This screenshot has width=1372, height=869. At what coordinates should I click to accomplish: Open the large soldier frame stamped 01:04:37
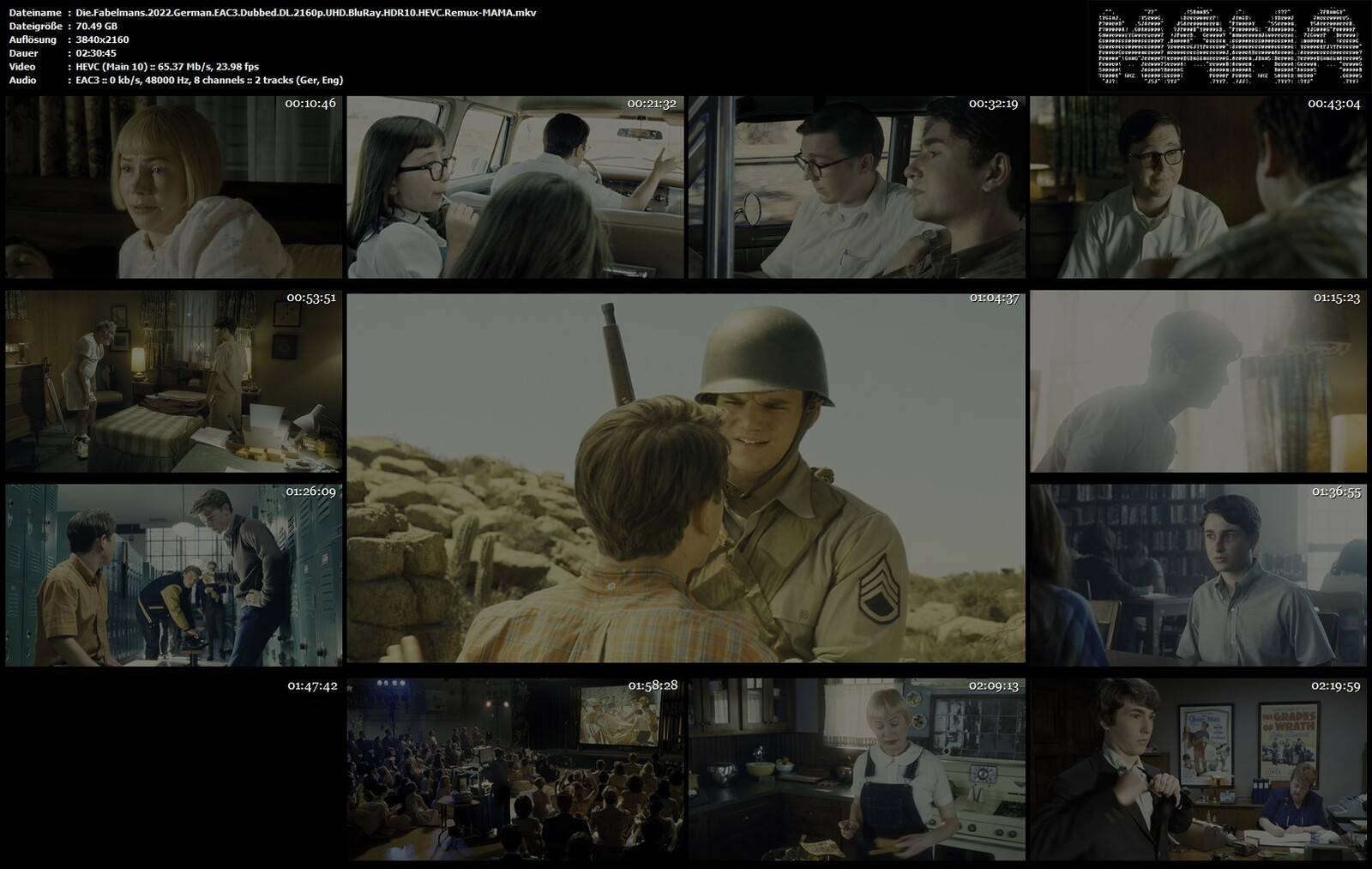point(686,478)
